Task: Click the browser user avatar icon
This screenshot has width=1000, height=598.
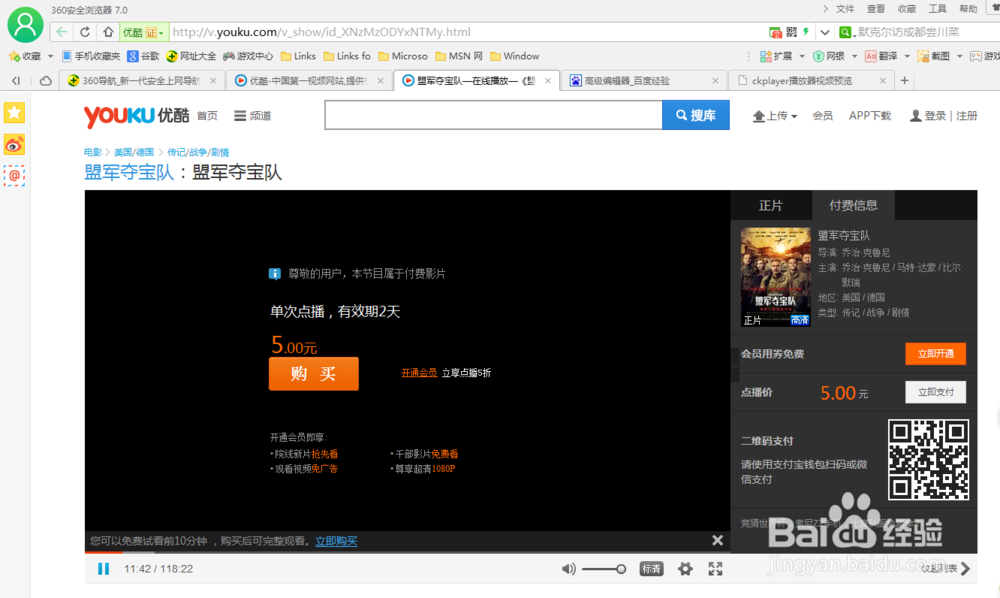Action: coord(25,24)
